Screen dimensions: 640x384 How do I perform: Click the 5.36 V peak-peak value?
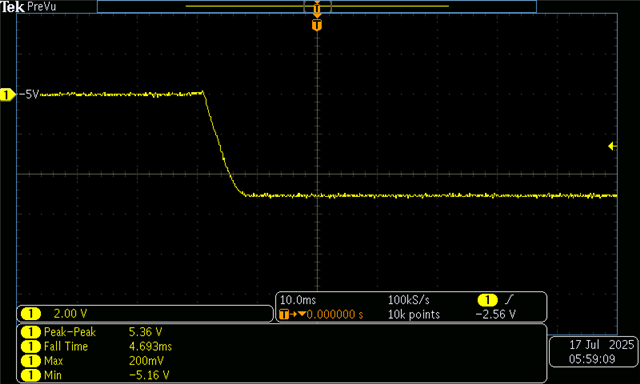coord(145,332)
